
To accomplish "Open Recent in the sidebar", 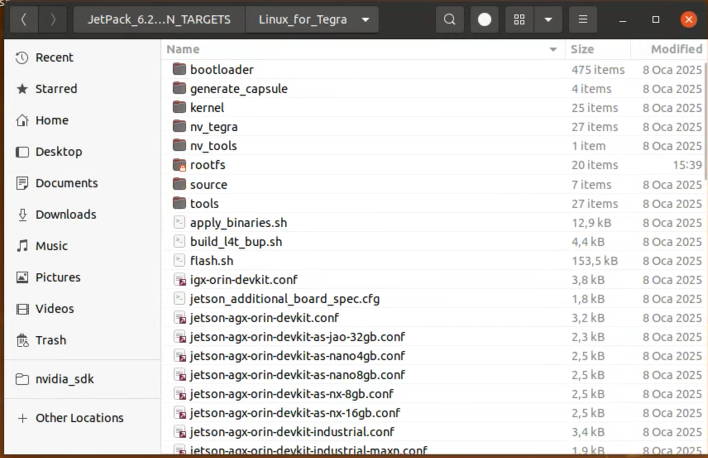I will (82, 57).
